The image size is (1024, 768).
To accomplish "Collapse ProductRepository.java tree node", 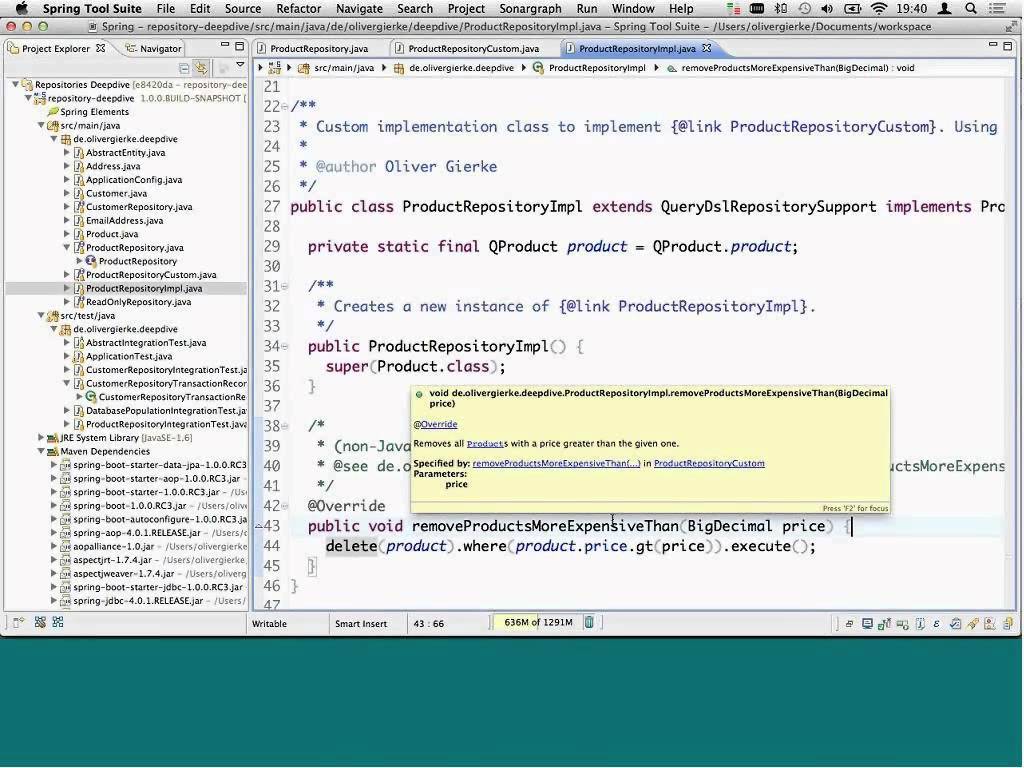I will (x=67, y=247).
